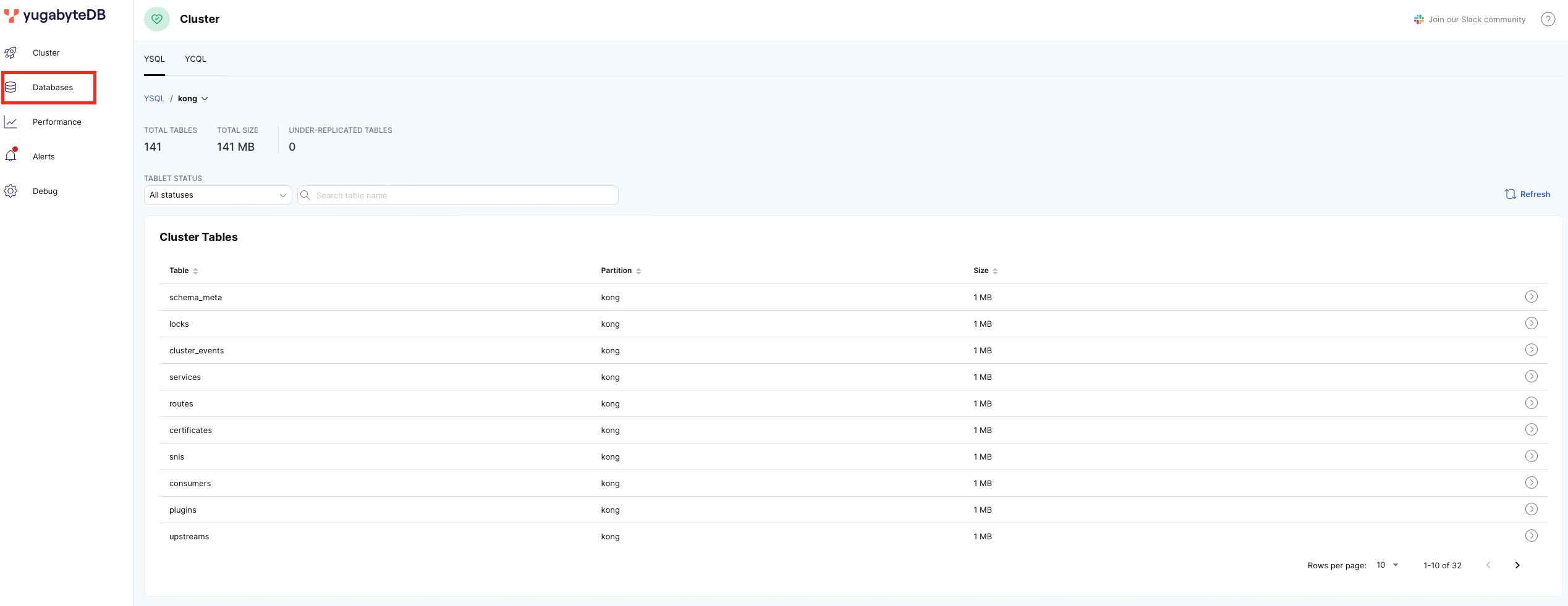Sort by Table column arrows

[x=195, y=271]
